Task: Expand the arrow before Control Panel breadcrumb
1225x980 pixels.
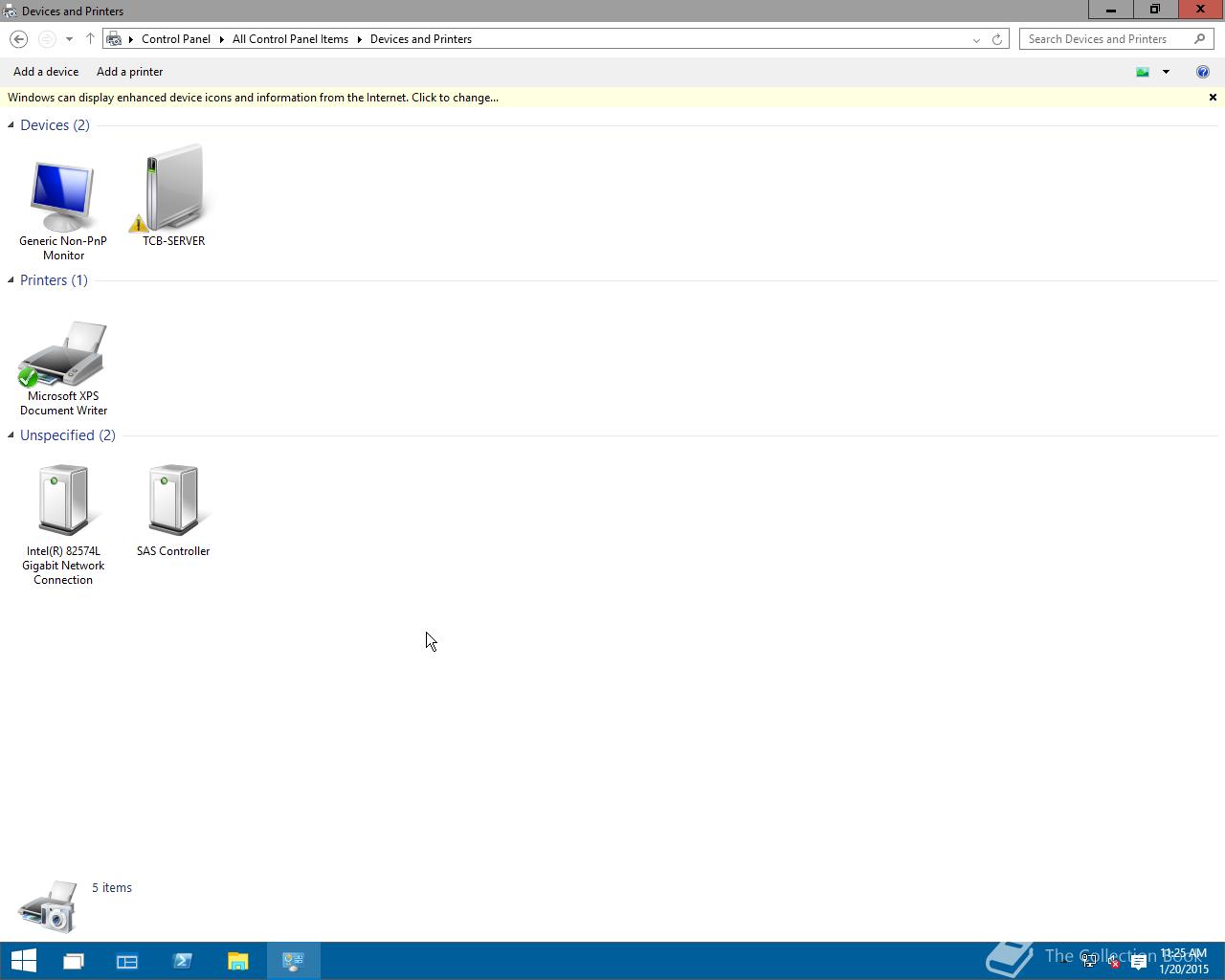Action: [131, 39]
